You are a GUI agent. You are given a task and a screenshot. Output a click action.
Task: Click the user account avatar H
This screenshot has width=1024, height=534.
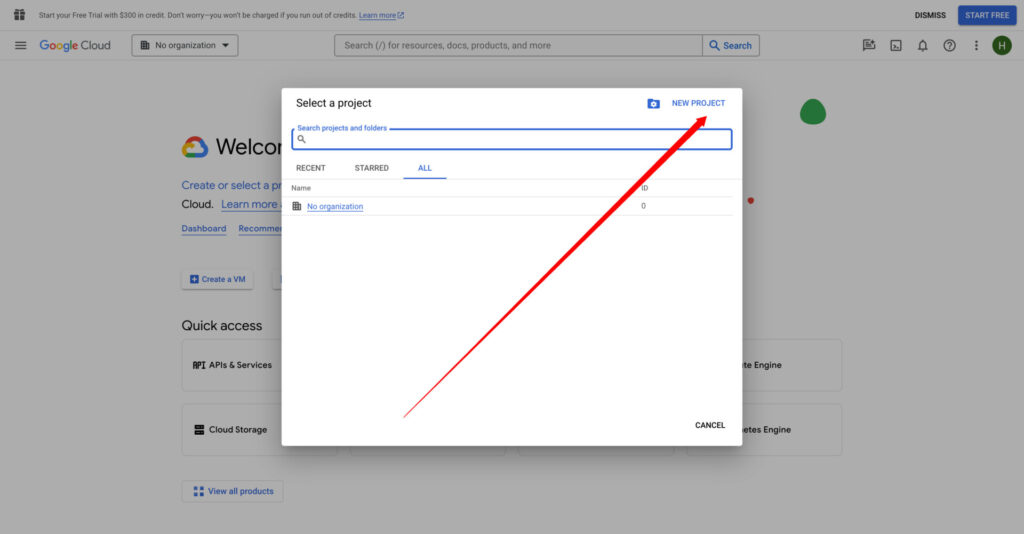[x=1002, y=45]
